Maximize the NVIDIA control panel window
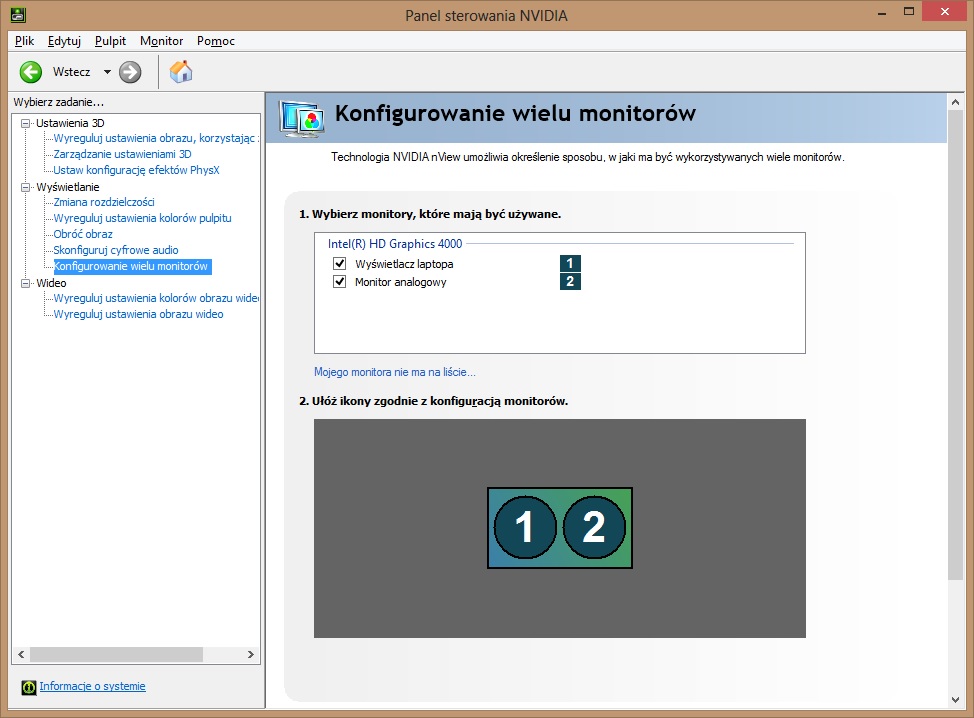This screenshot has width=974, height=718. [909, 12]
